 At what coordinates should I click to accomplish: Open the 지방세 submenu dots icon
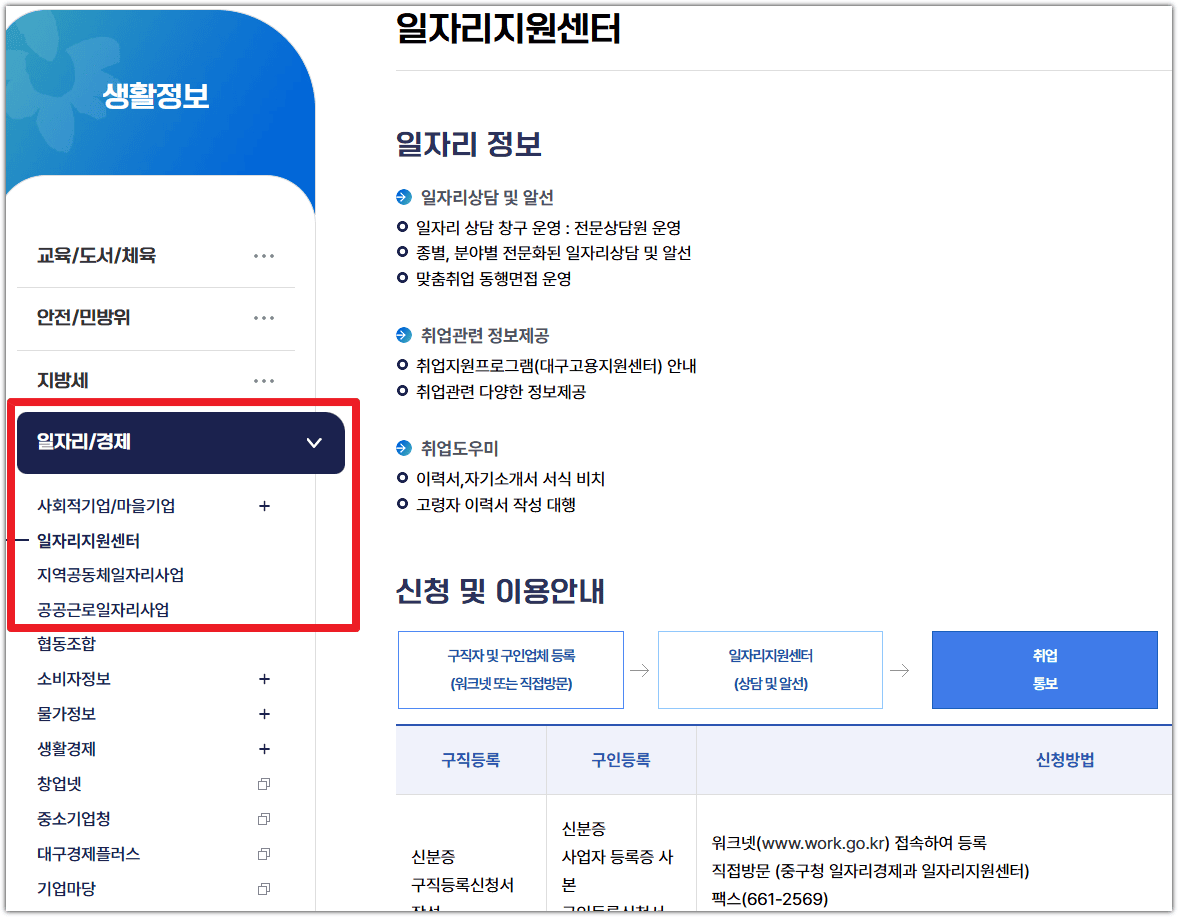pyautogui.click(x=263, y=380)
